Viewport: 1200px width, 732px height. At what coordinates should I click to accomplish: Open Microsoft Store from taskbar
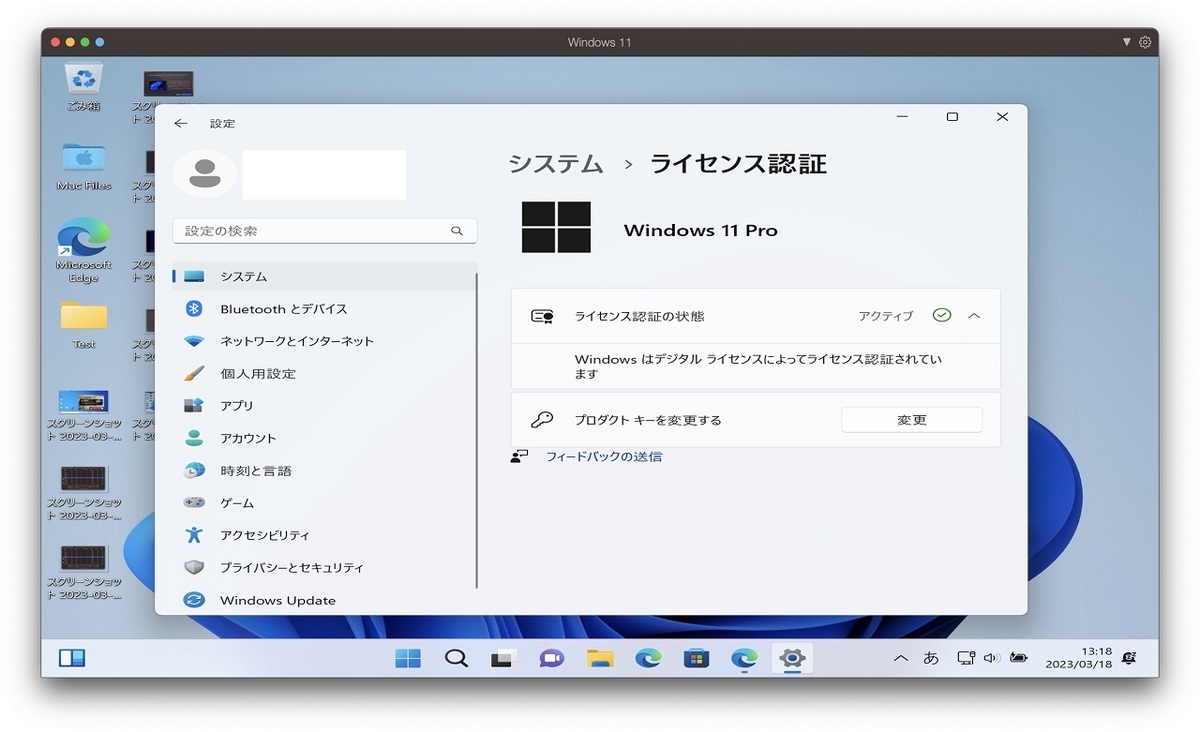(x=696, y=658)
